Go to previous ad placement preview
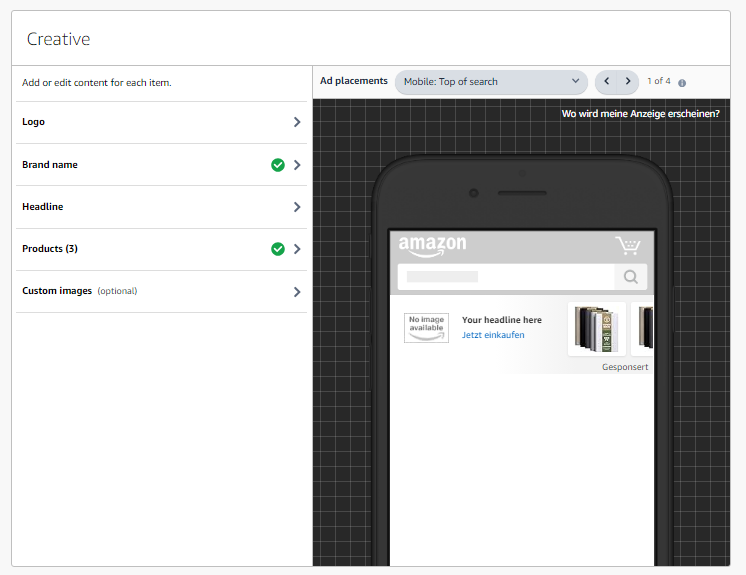Viewport: 746px width, 575px height. 606,81
